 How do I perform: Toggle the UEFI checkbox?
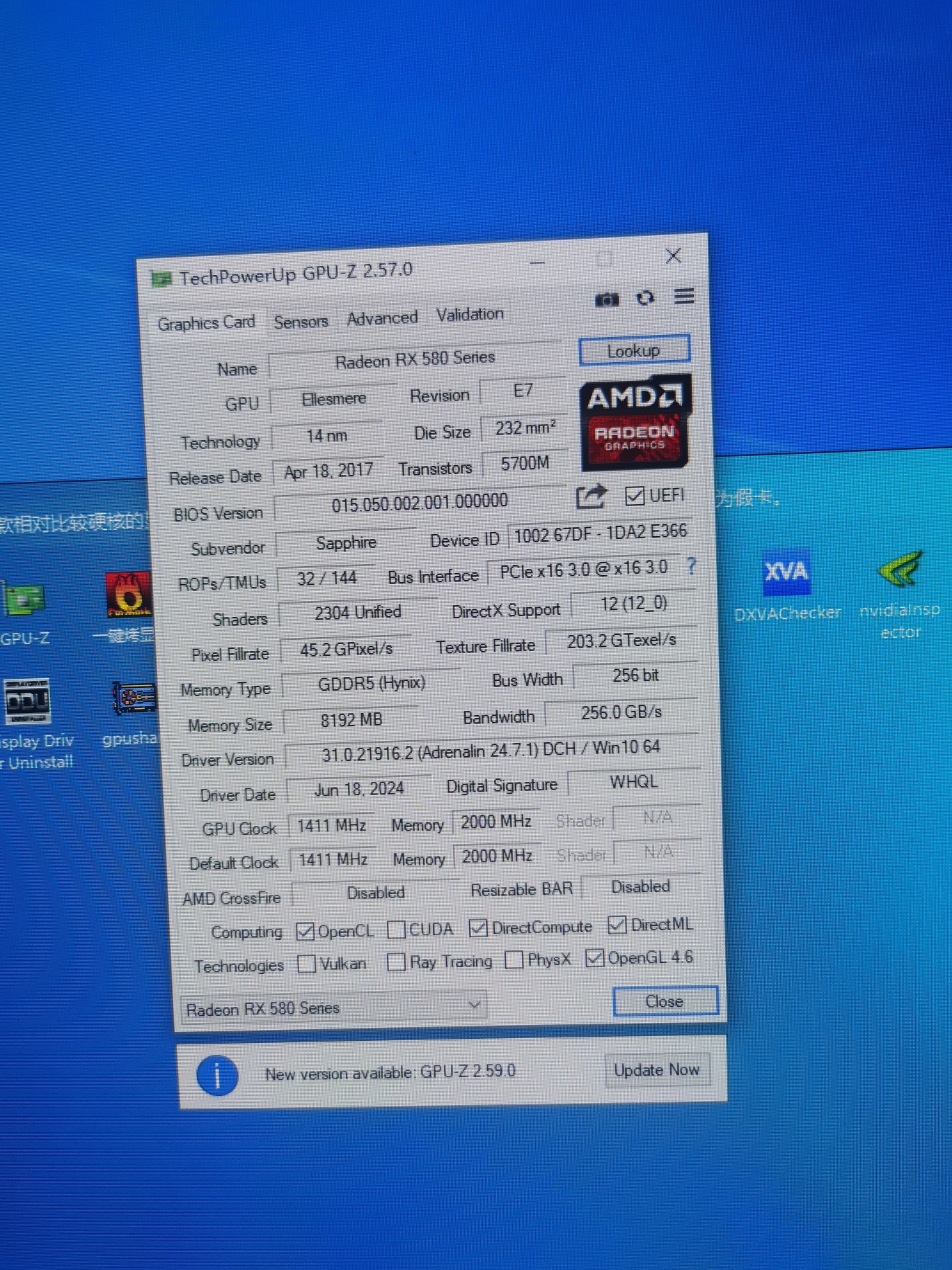pyautogui.click(x=634, y=496)
